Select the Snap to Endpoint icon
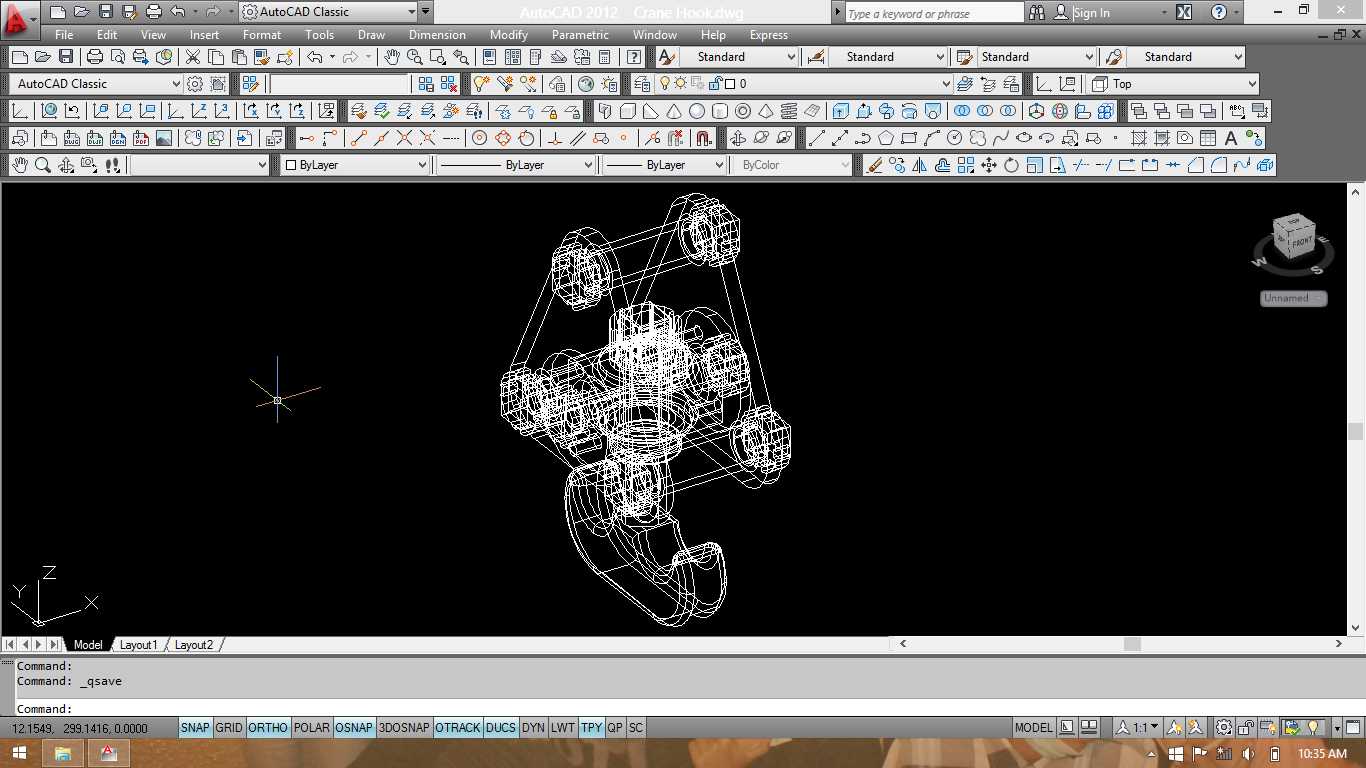 click(359, 138)
